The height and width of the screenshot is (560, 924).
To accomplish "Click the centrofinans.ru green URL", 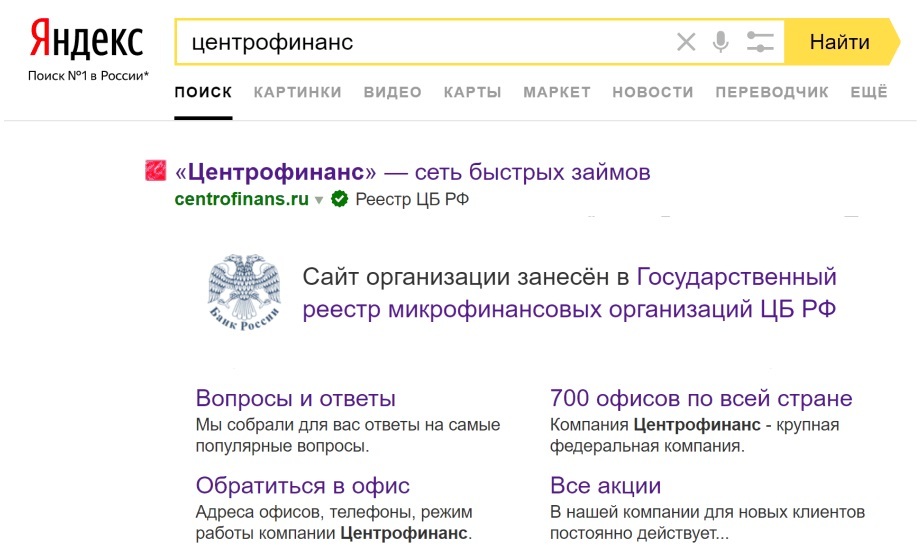I will pos(242,199).
